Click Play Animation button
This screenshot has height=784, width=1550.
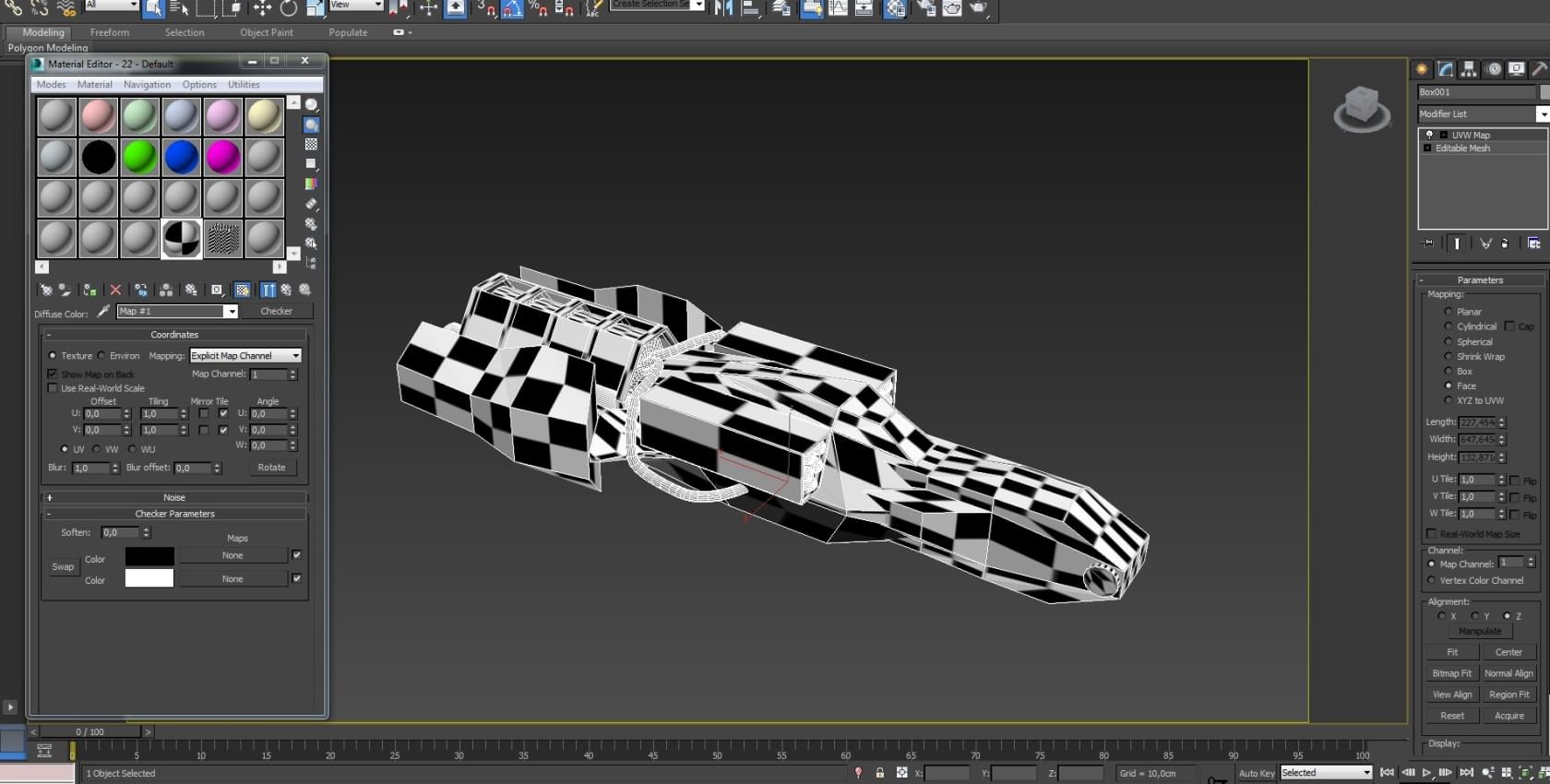(x=1426, y=773)
